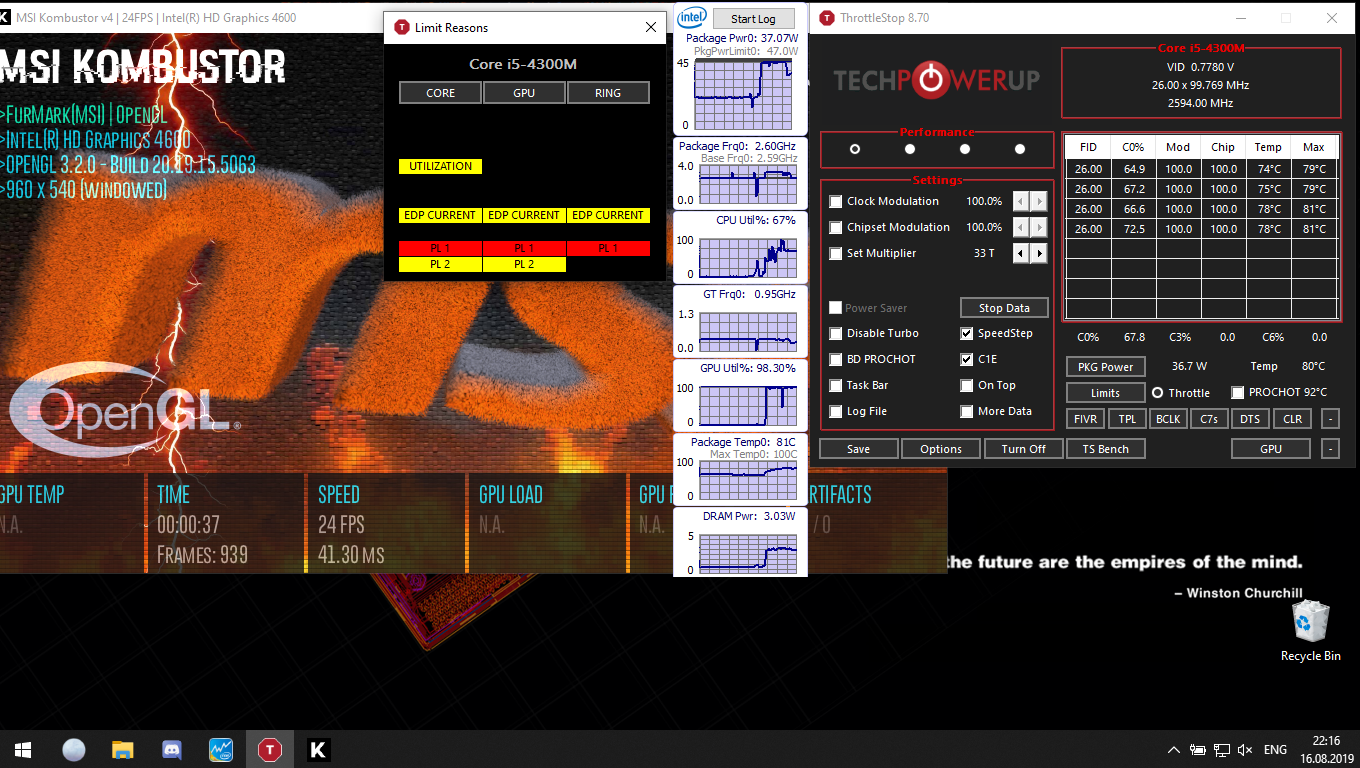Image resolution: width=1360 pixels, height=768 pixels.
Task: Check the Disable Turbo option
Action: click(x=836, y=333)
